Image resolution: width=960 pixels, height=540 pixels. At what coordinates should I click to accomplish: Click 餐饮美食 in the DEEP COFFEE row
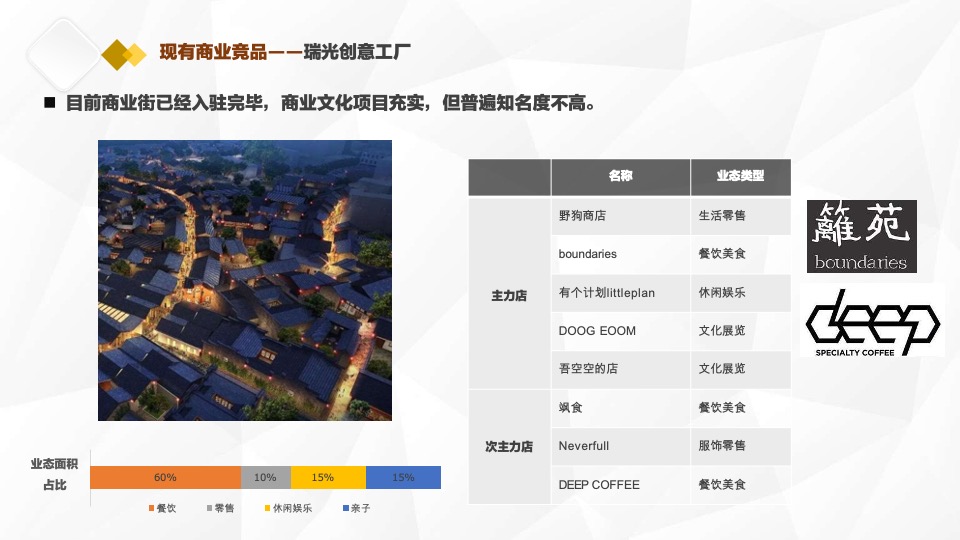point(741,485)
